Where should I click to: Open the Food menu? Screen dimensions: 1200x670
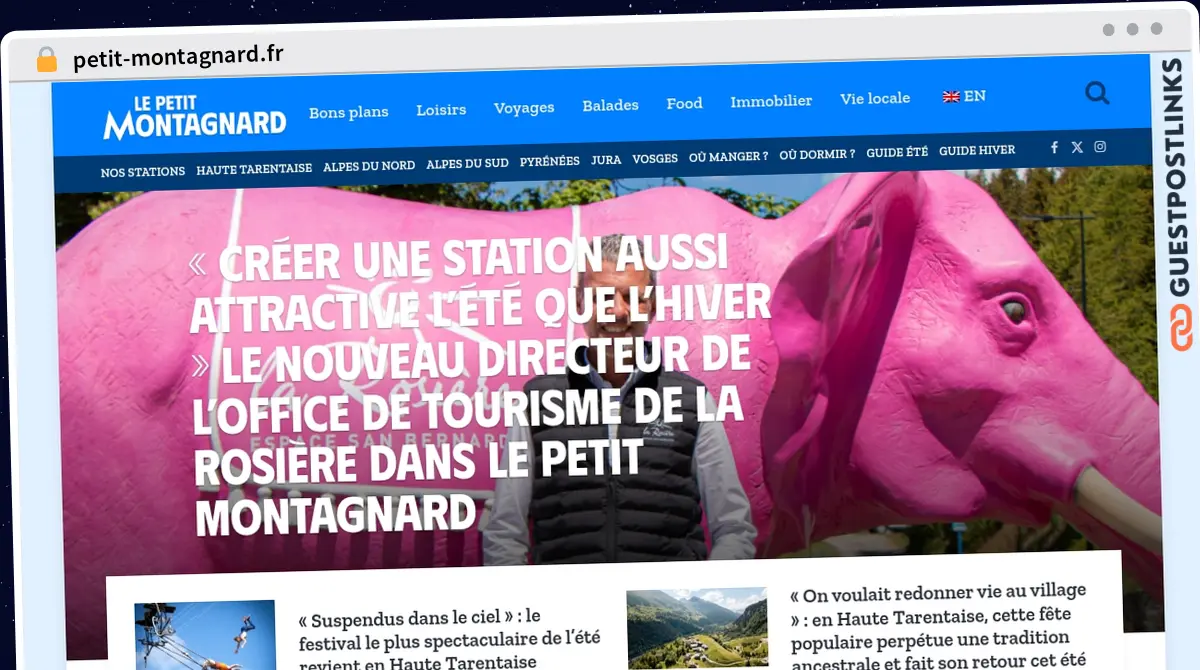click(x=684, y=103)
